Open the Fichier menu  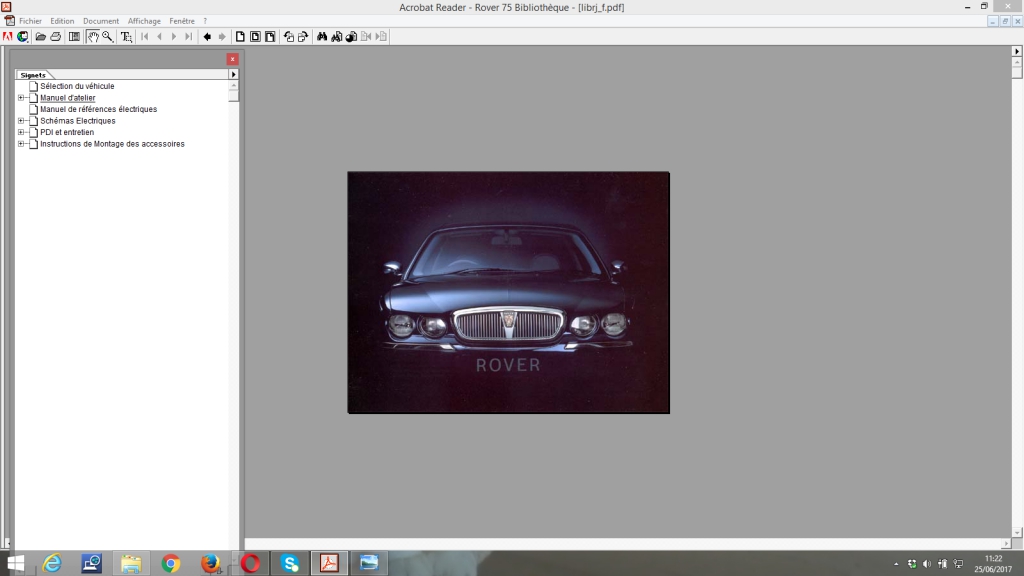(30, 21)
